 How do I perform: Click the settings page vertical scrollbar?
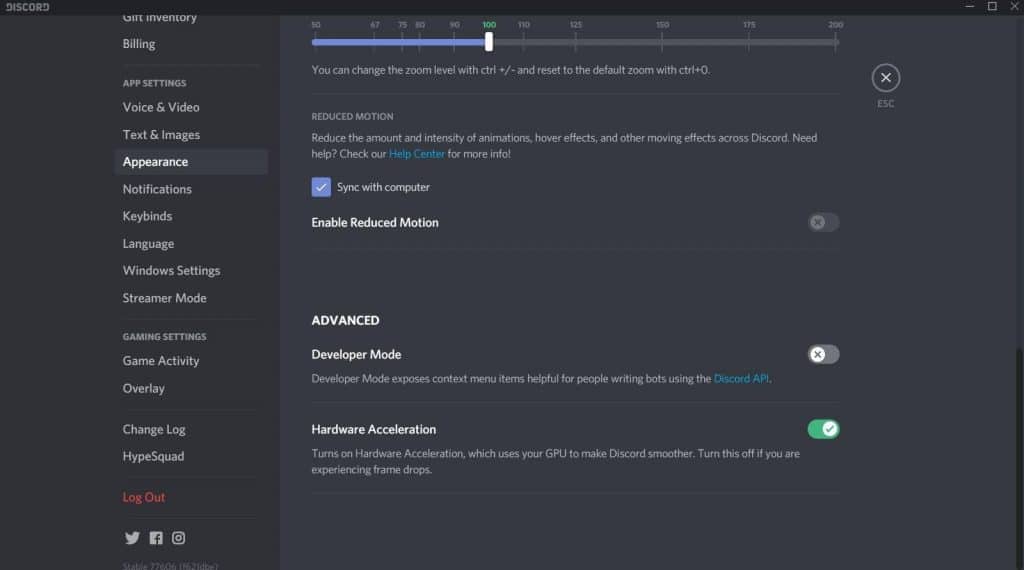(x=1019, y=450)
